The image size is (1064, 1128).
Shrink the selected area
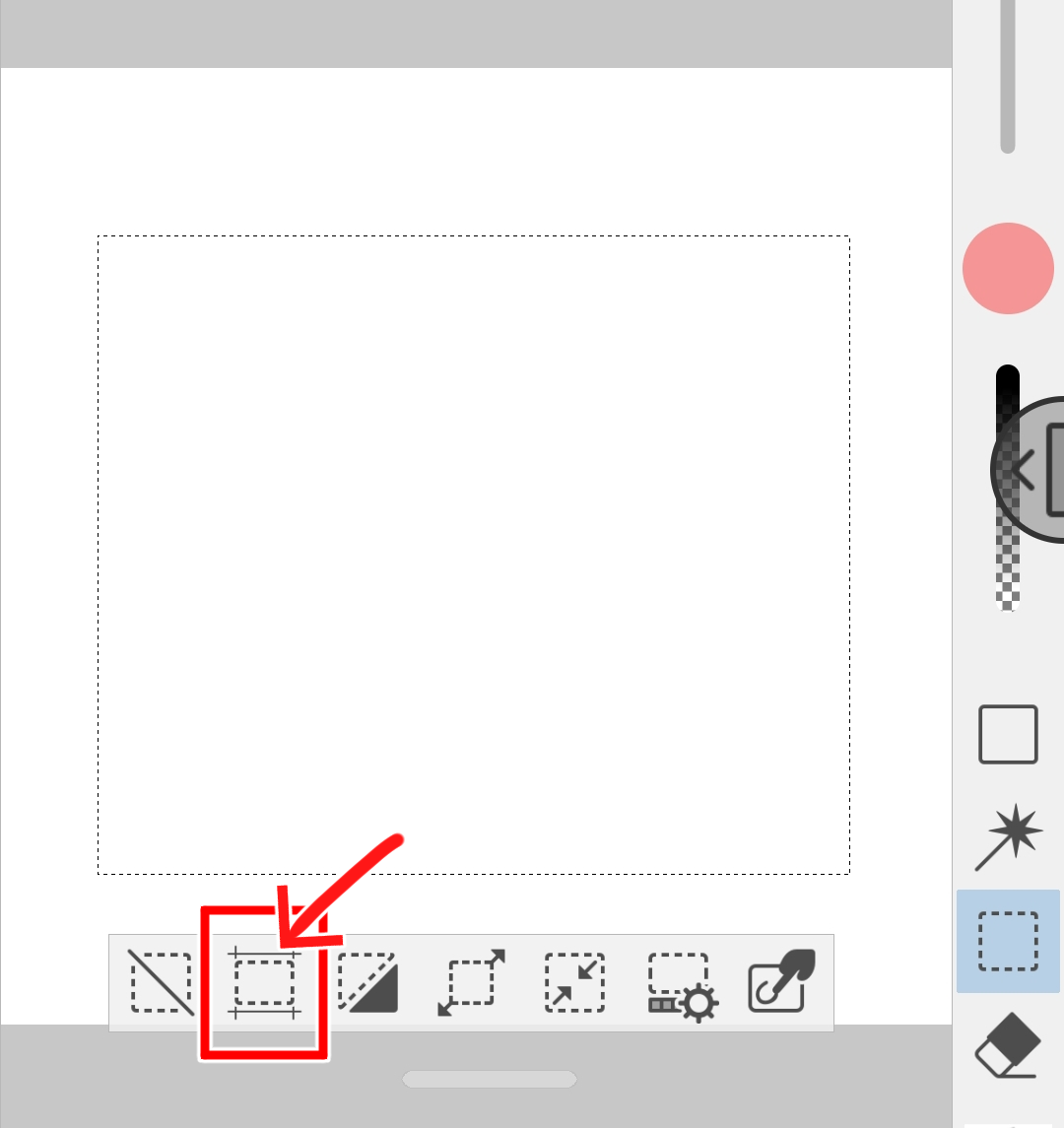pyautogui.click(x=574, y=982)
